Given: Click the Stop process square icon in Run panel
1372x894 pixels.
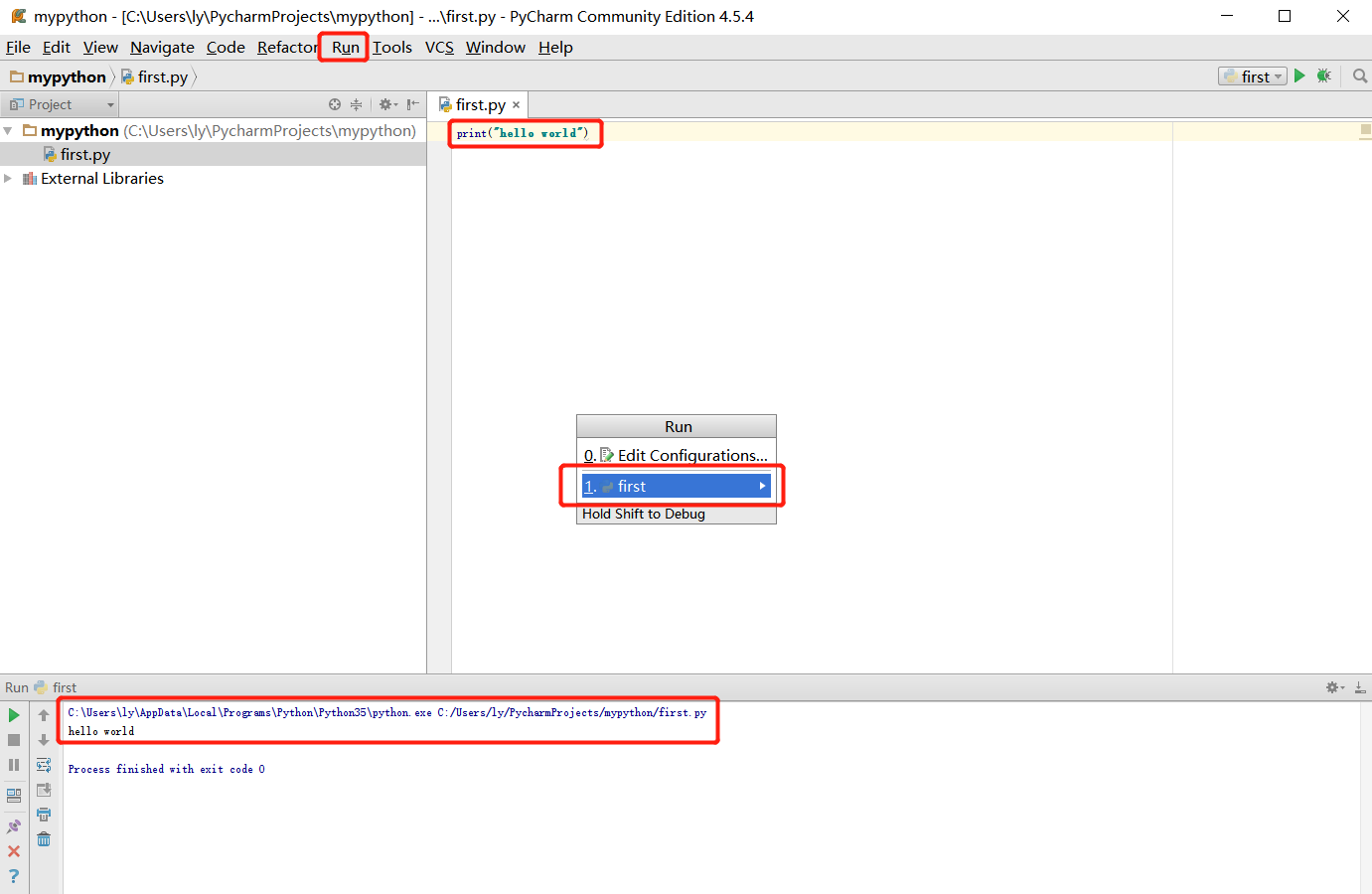Looking at the screenshot, I should [x=14, y=740].
